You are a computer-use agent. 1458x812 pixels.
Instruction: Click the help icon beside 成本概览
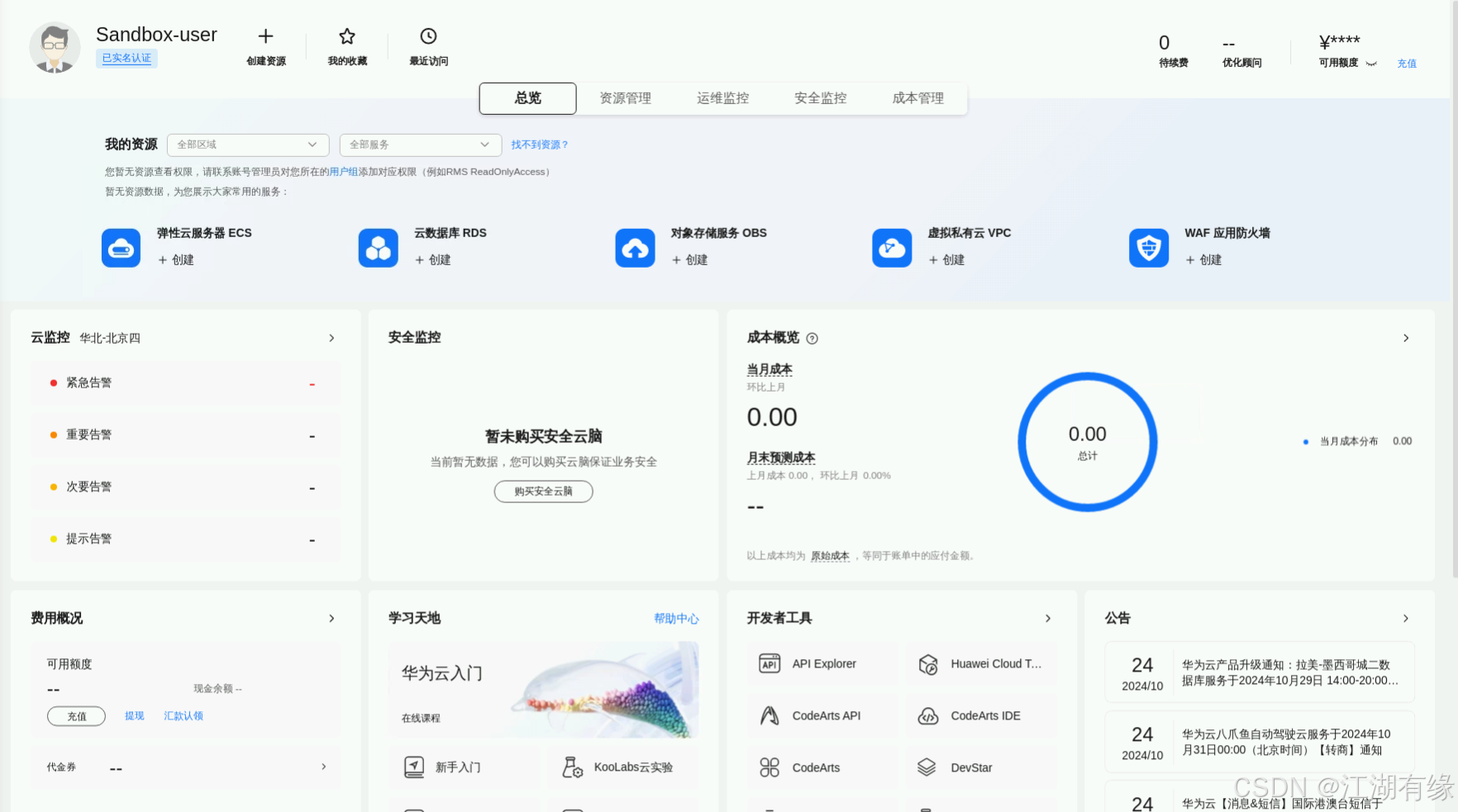pos(812,339)
